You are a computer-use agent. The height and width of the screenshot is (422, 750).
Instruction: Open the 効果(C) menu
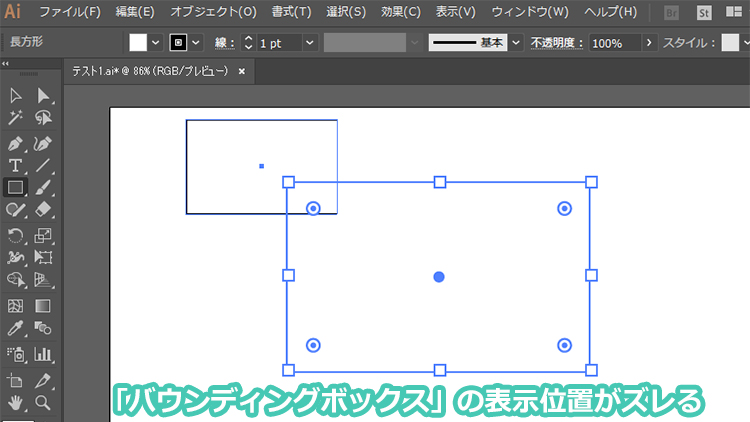401,12
